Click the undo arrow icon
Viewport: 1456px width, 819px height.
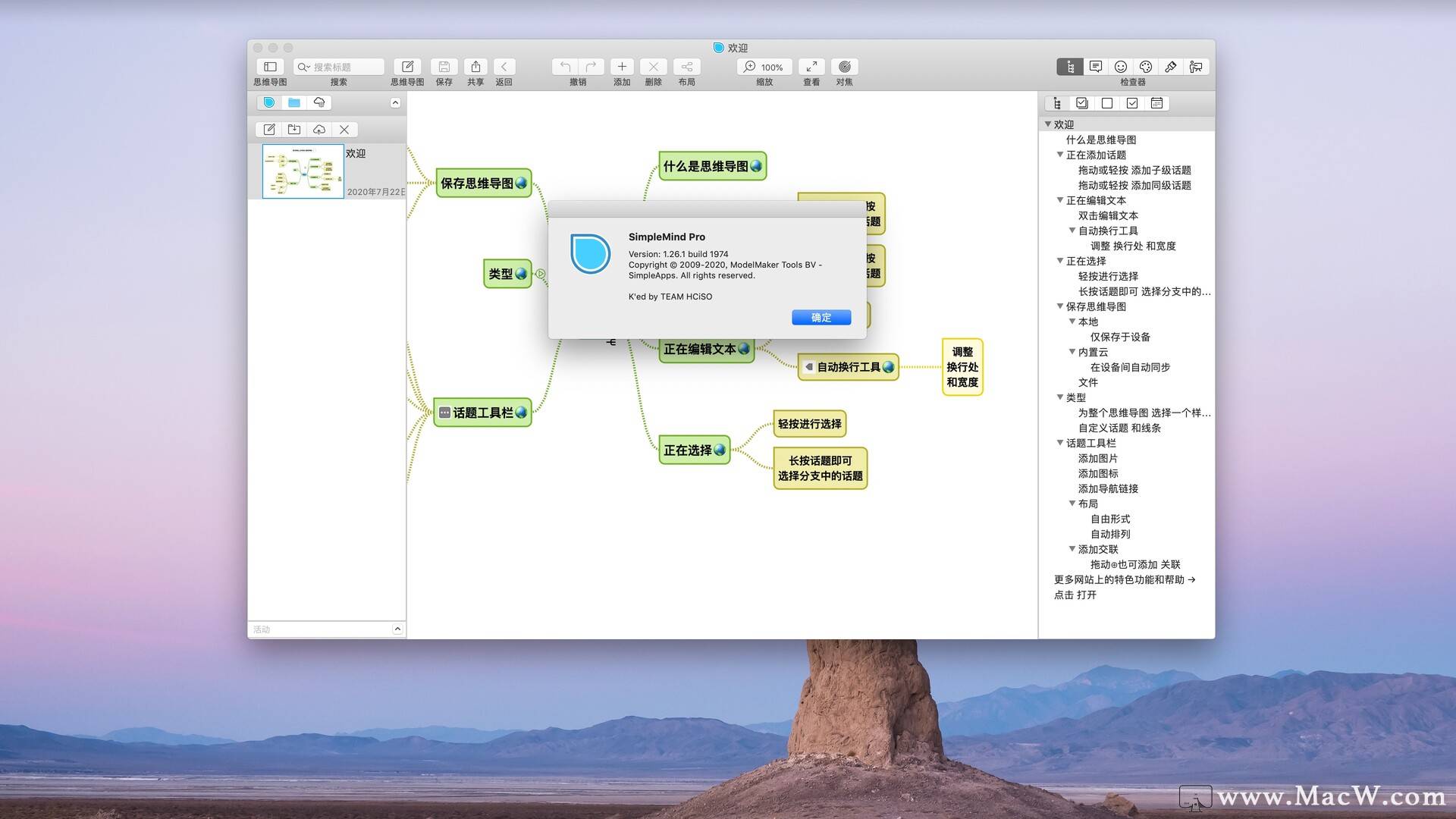564,66
